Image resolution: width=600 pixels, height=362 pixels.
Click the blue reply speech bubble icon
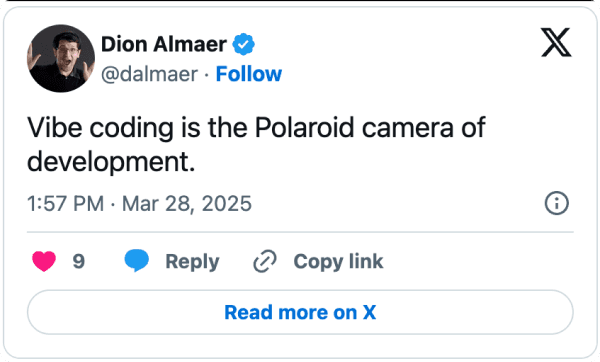(x=137, y=260)
